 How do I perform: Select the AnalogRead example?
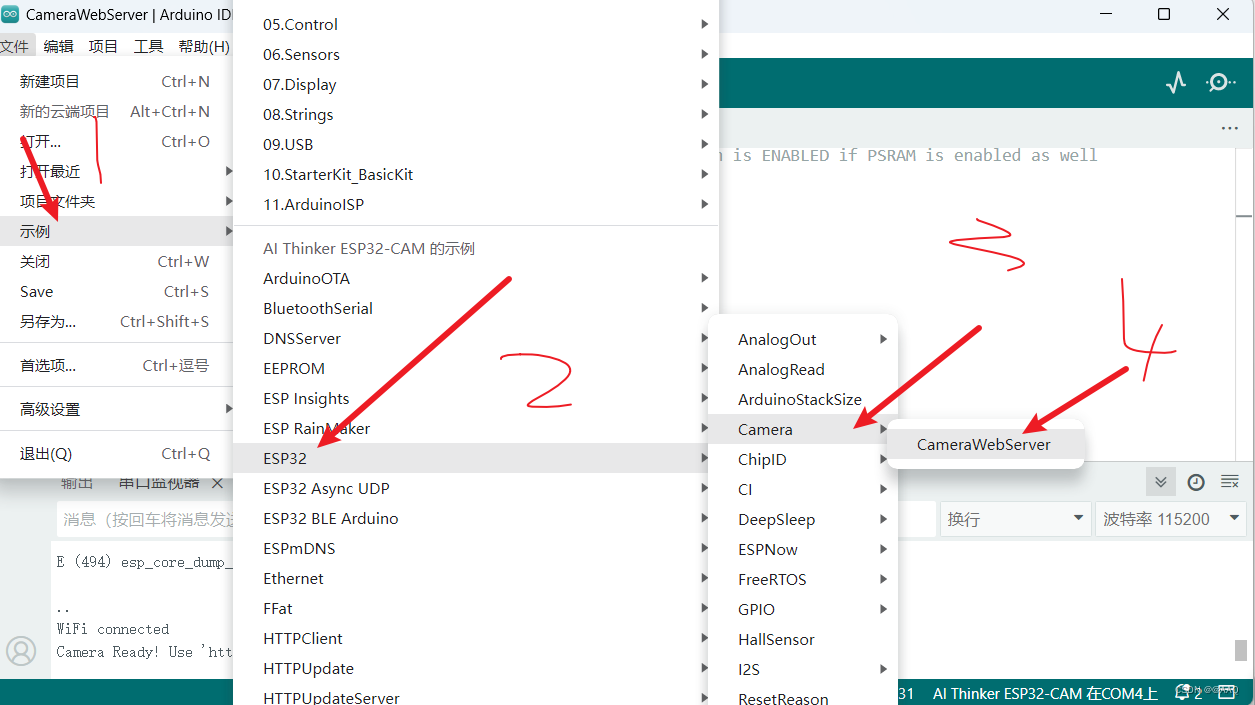(803, 369)
